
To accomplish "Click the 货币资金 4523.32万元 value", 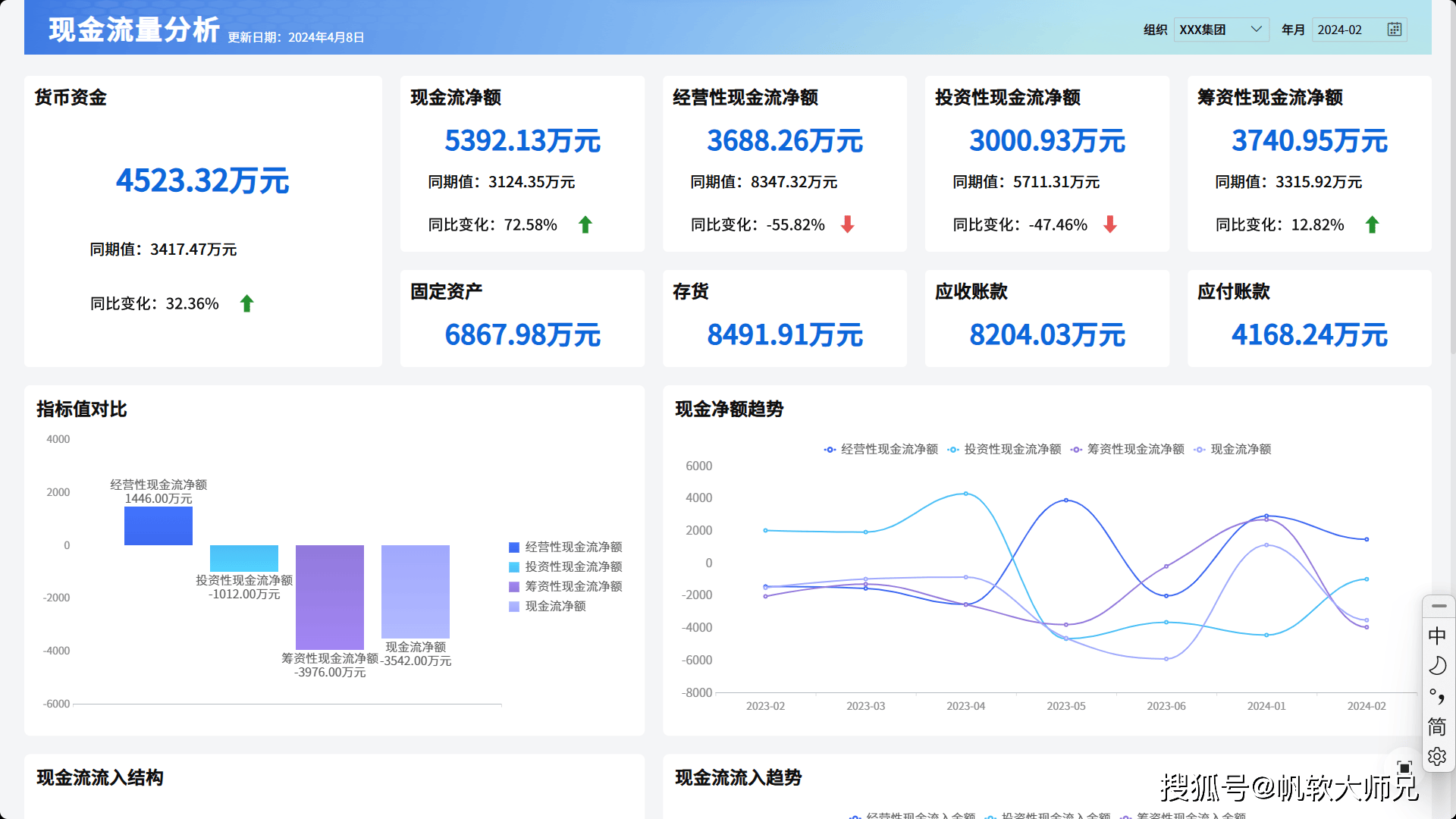I will click(202, 180).
